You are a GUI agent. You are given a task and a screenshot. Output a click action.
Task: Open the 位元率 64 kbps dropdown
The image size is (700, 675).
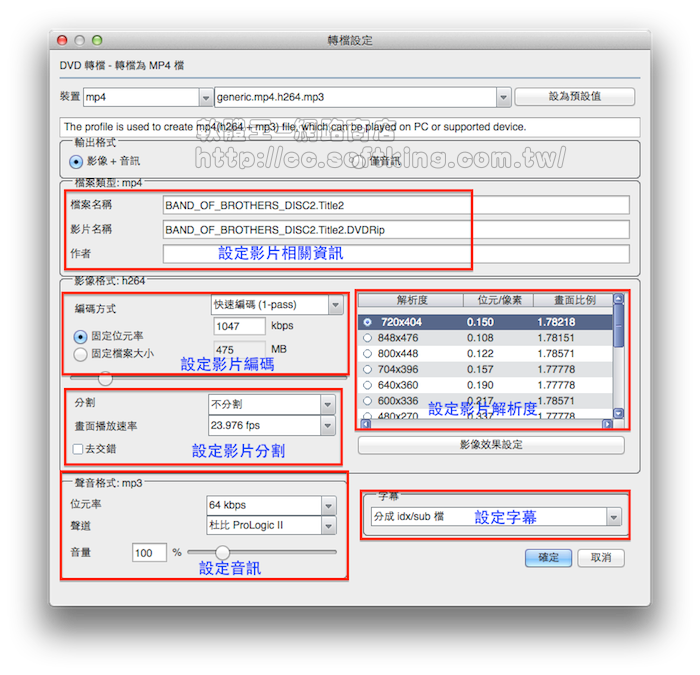[x=327, y=504]
